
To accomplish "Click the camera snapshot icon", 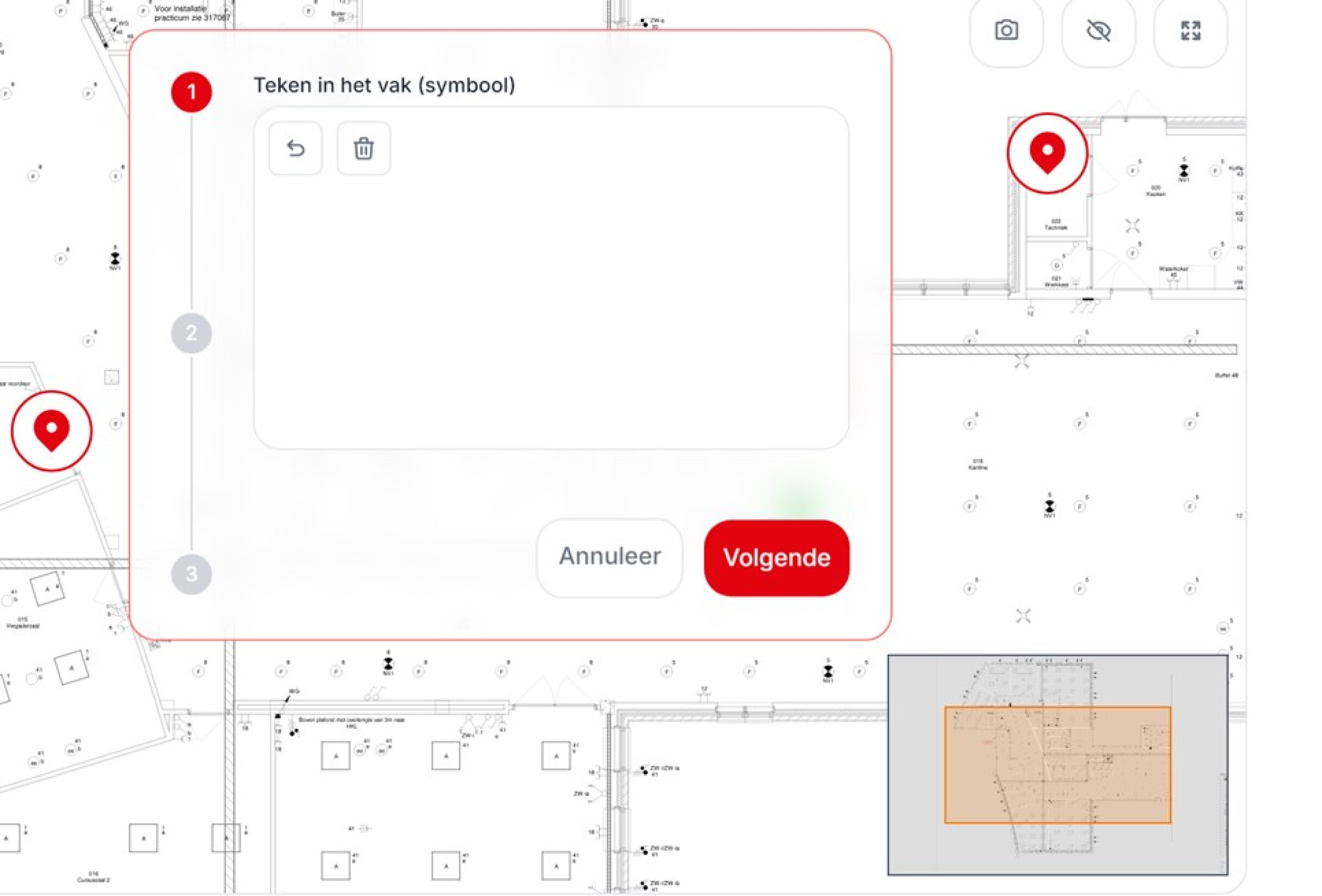I will tap(1006, 30).
